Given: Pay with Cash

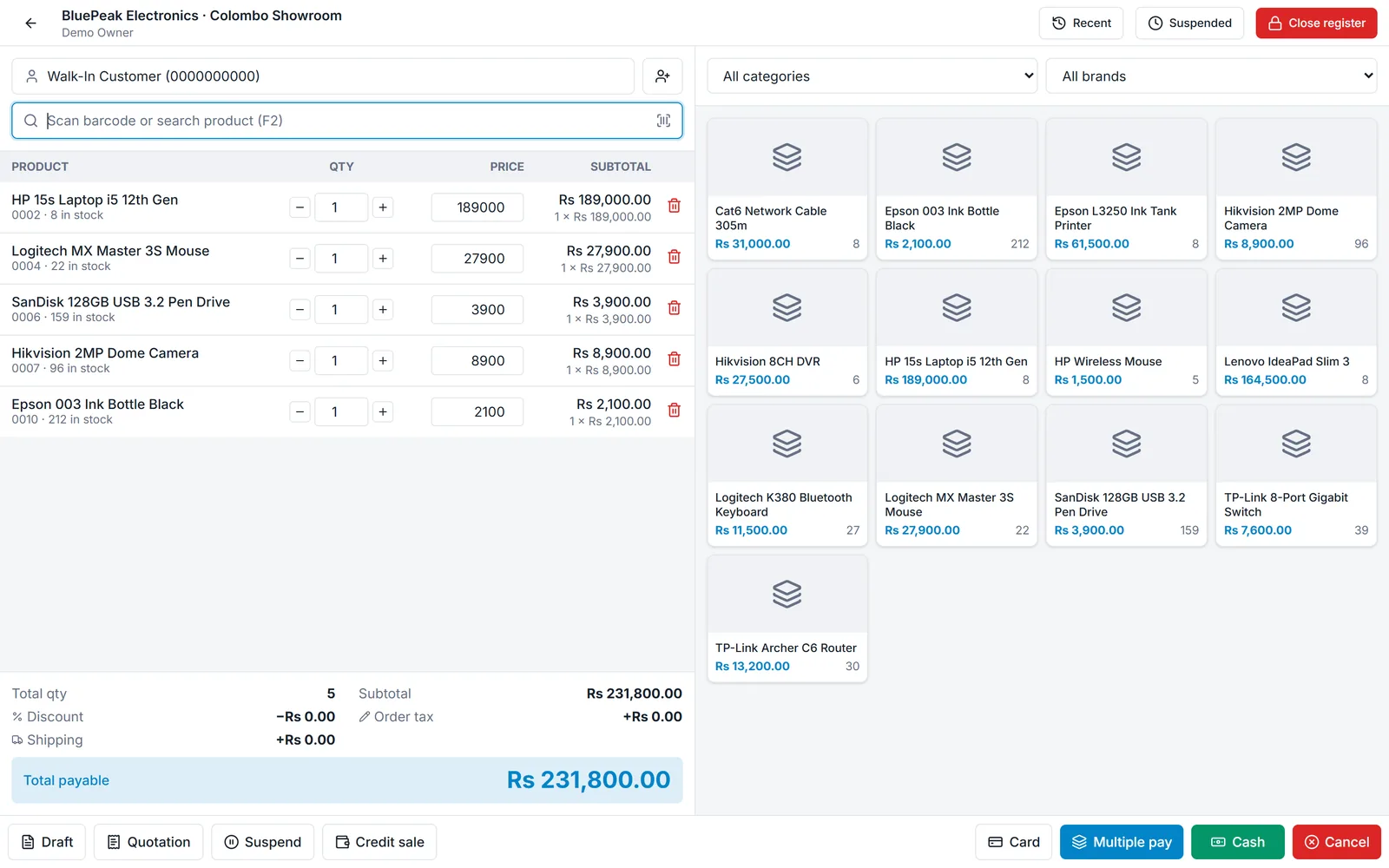Looking at the screenshot, I should pyautogui.click(x=1238, y=842).
